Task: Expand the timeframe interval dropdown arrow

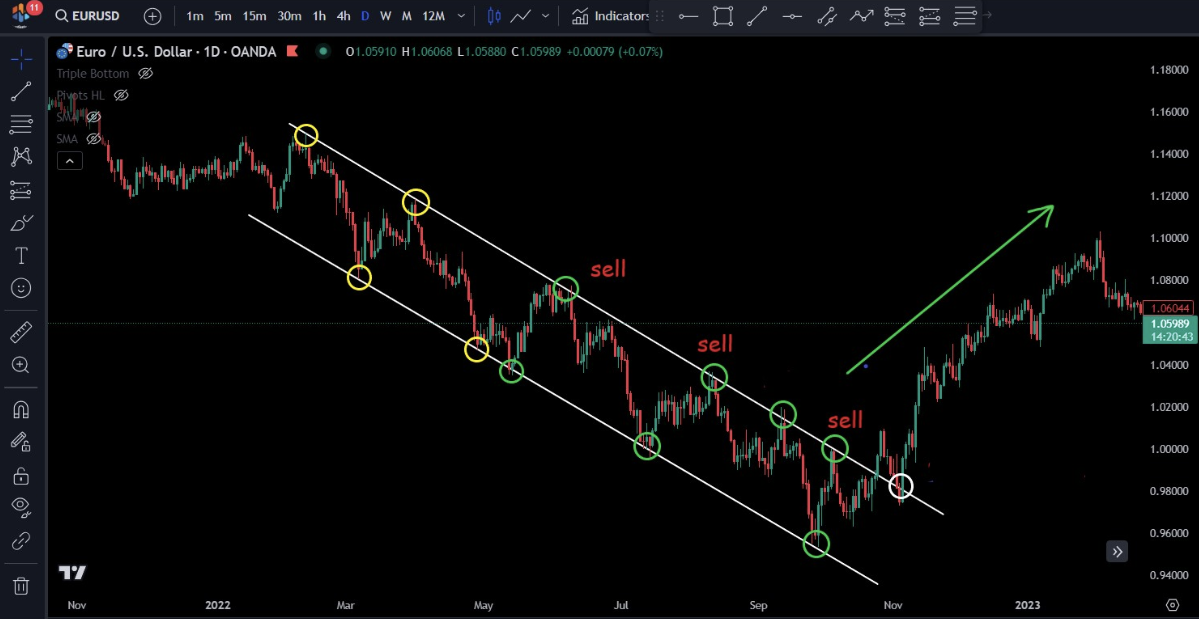Action: pos(460,16)
